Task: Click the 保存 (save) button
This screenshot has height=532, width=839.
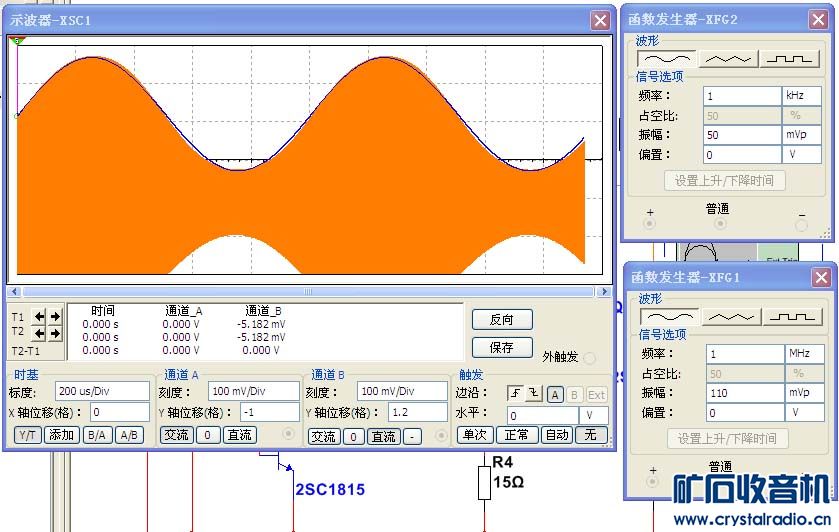Action: point(502,347)
